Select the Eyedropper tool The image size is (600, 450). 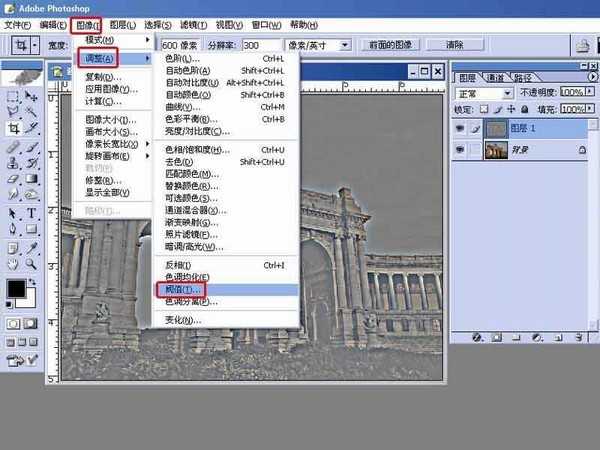click(x=31, y=248)
